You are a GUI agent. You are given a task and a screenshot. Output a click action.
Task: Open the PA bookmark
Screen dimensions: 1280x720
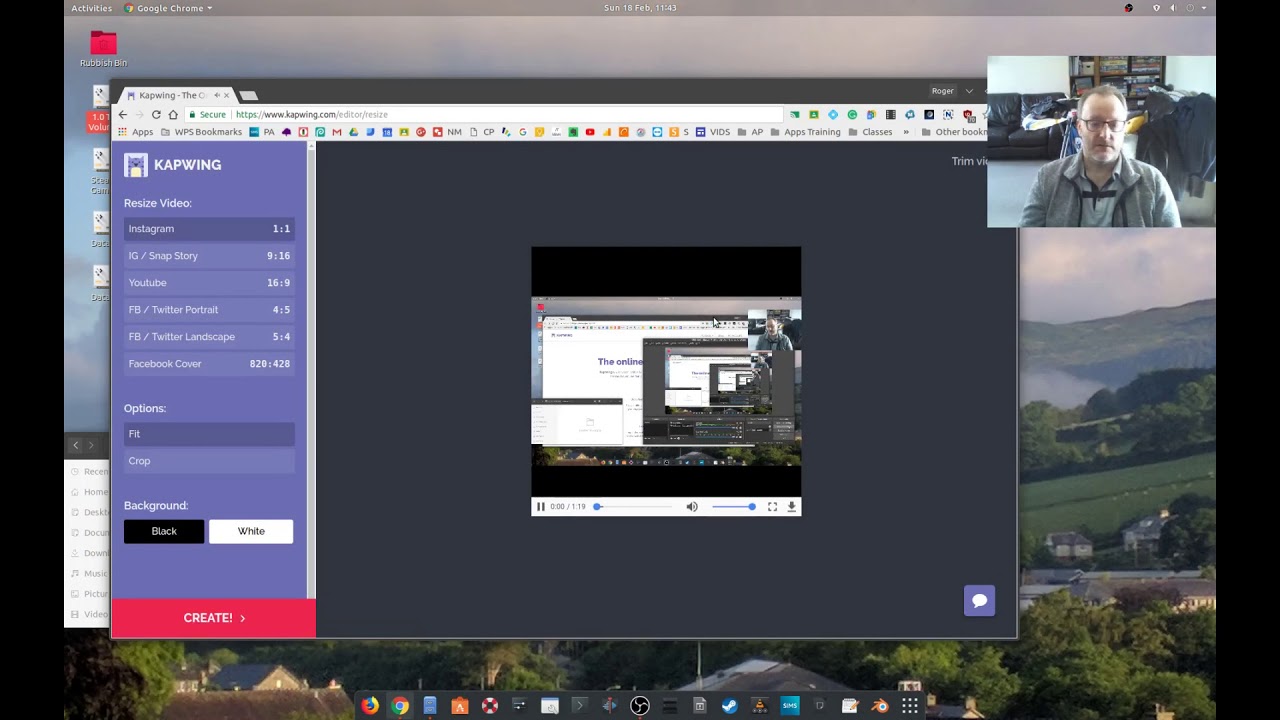pyautogui.click(x=262, y=132)
